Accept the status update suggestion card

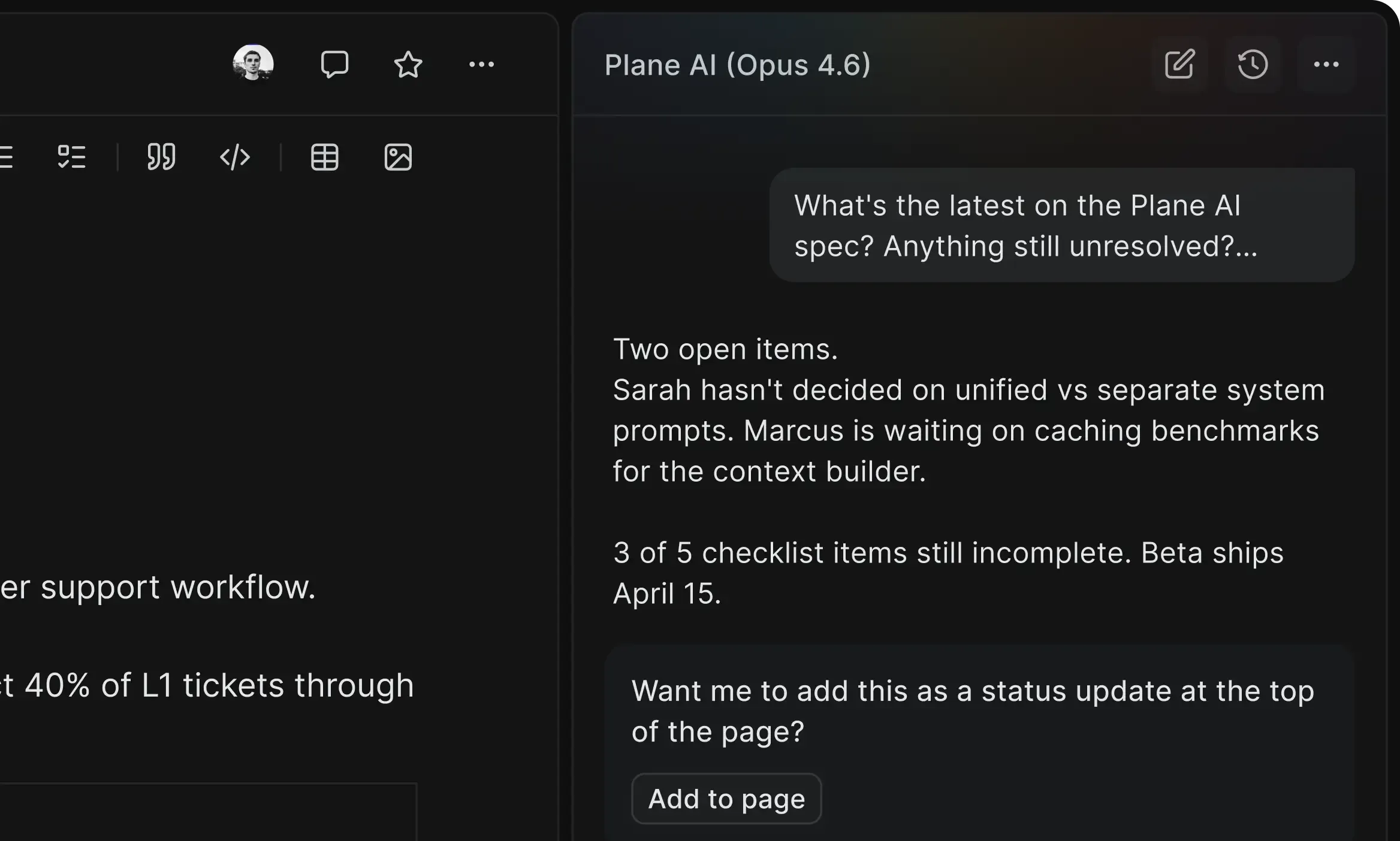pos(726,798)
